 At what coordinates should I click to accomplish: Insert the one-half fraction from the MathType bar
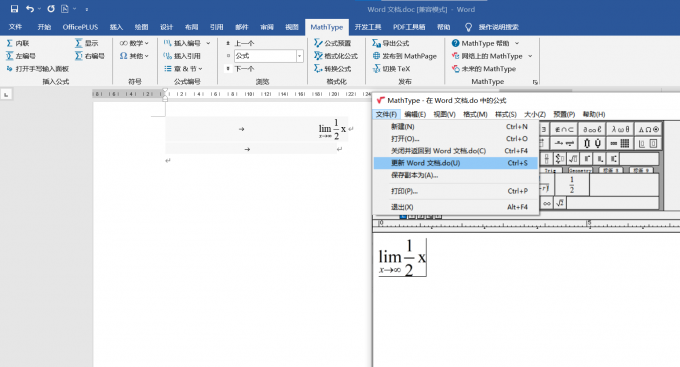click(572, 185)
